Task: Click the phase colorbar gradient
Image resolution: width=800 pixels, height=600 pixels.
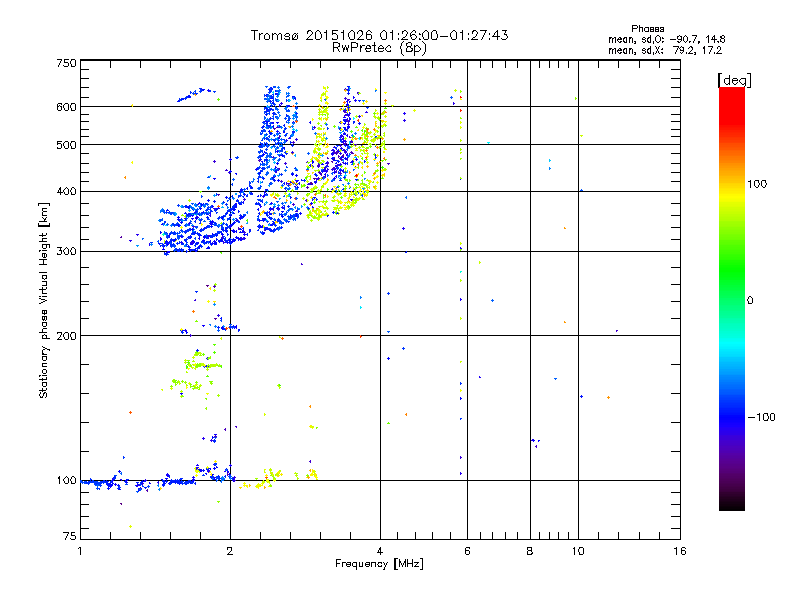Action: (732, 299)
